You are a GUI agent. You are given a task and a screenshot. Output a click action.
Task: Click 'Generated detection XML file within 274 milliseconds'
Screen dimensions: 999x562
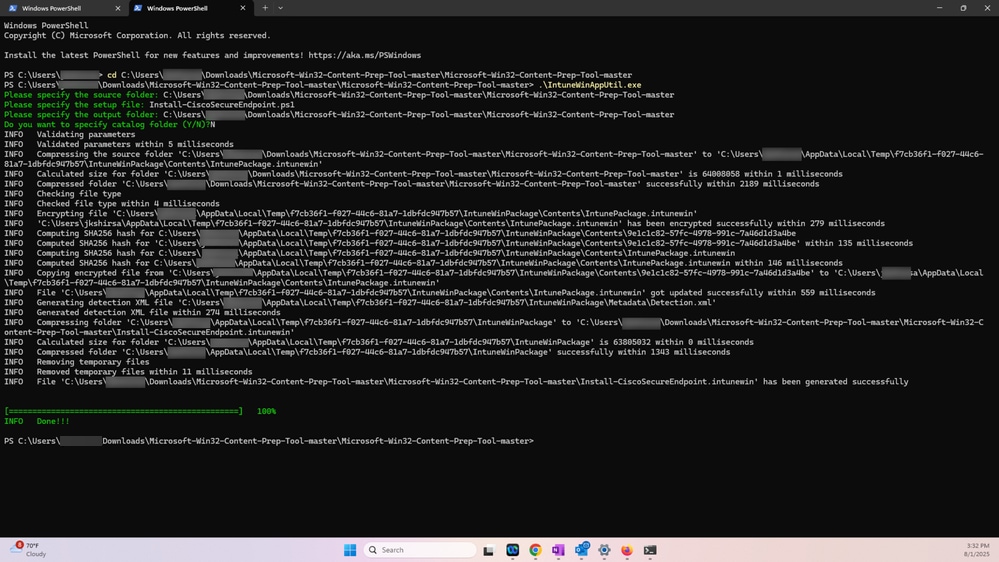click(x=158, y=312)
